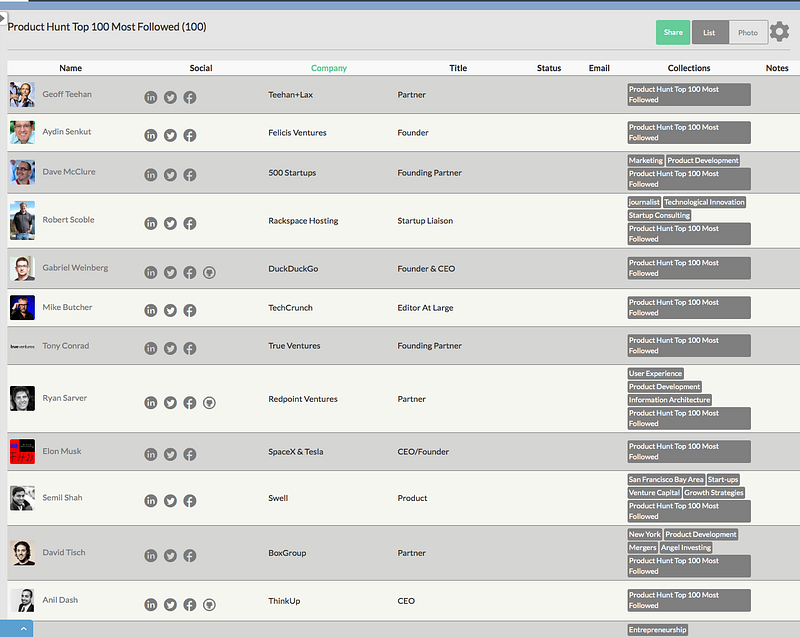This screenshot has width=800, height=637.
Task: Click the green Share button
Action: [x=673, y=33]
